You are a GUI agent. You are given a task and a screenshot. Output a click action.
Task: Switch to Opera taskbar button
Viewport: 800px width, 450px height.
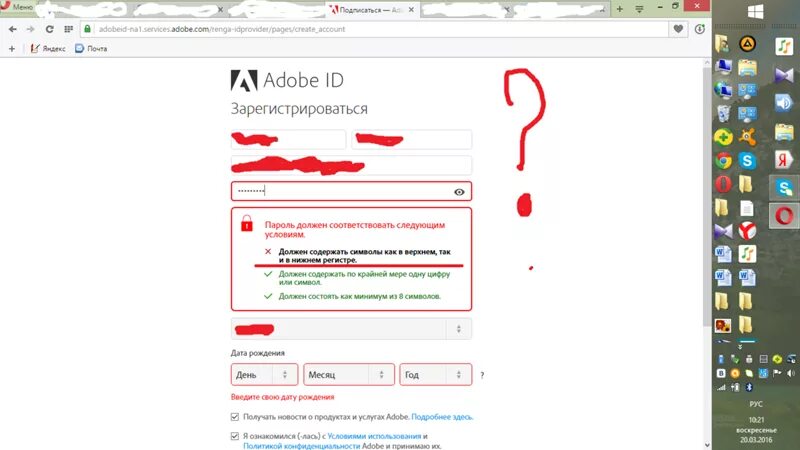click(784, 215)
